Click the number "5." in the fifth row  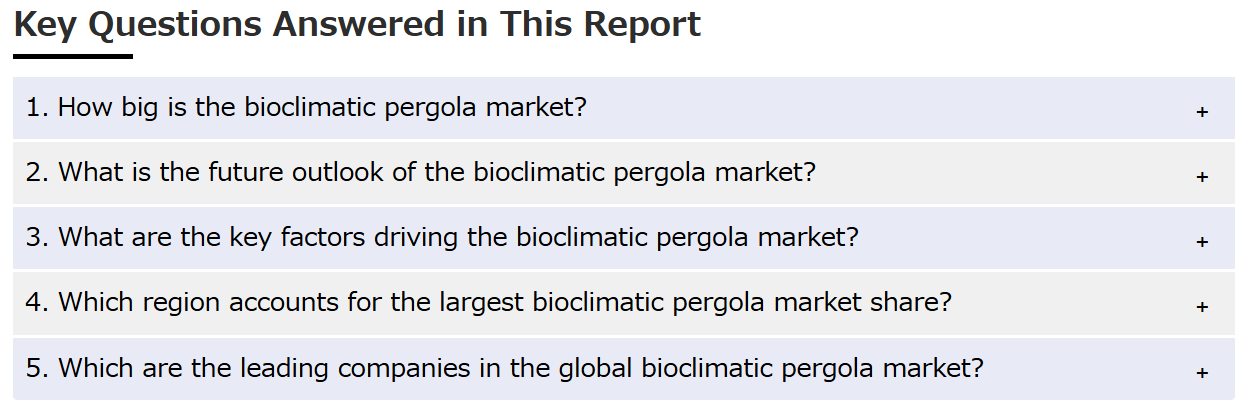tap(38, 368)
